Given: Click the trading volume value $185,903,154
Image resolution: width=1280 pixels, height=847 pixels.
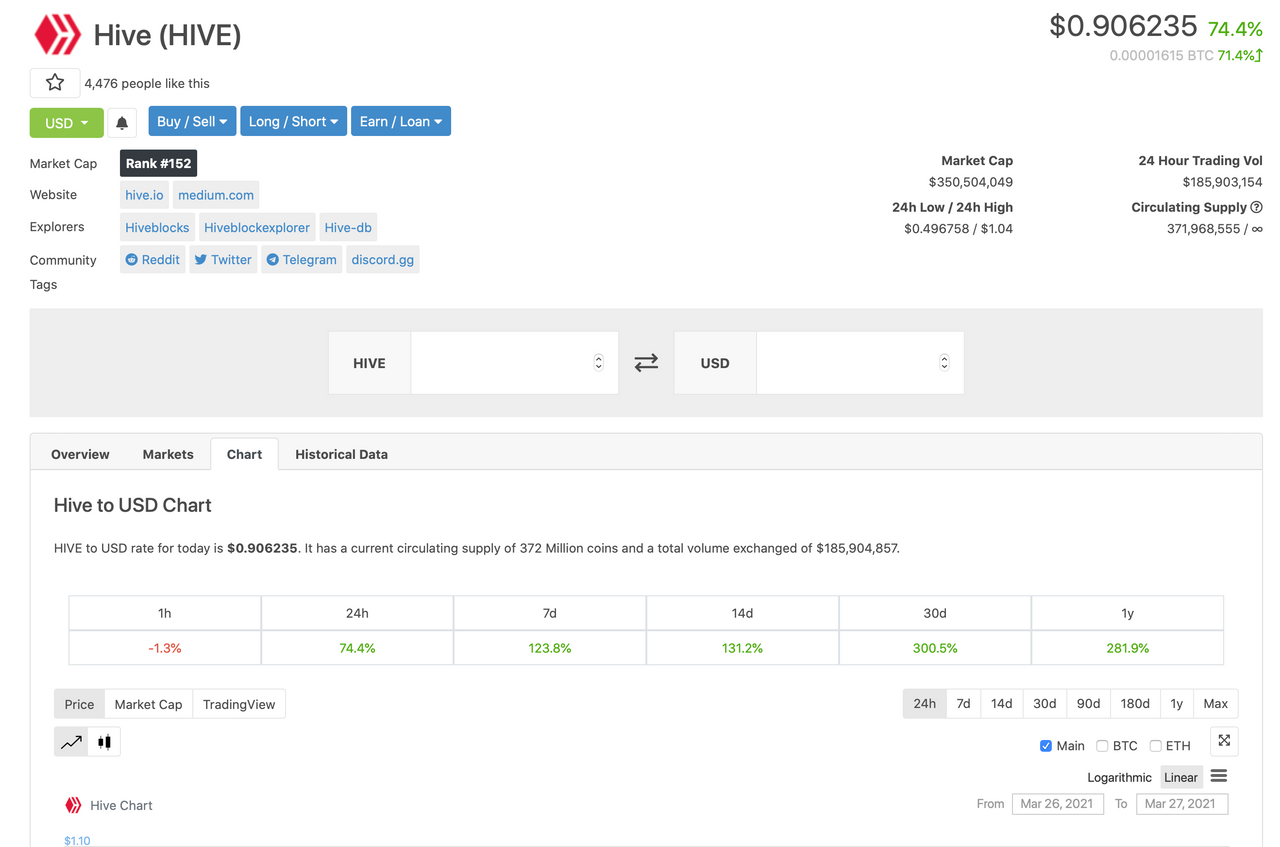Looking at the screenshot, I should (1222, 182).
